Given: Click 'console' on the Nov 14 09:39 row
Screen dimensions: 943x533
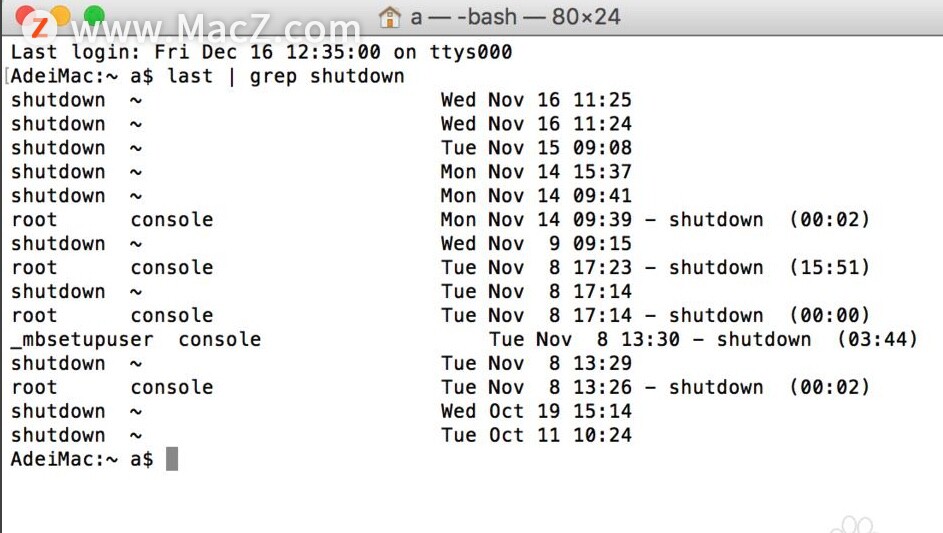Looking at the screenshot, I should click(172, 220).
